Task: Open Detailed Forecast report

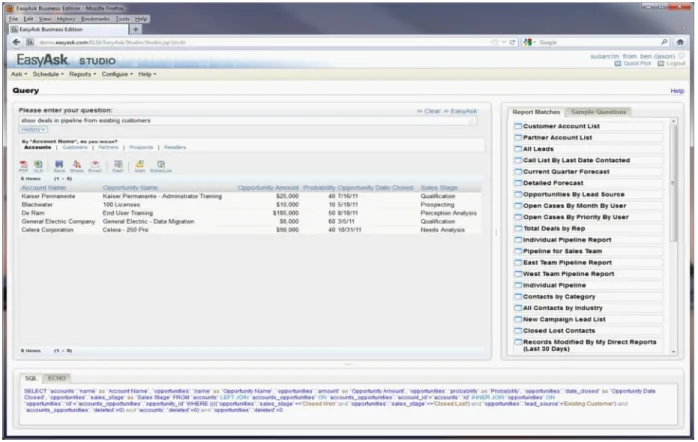Action: pyautogui.click(x=553, y=183)
